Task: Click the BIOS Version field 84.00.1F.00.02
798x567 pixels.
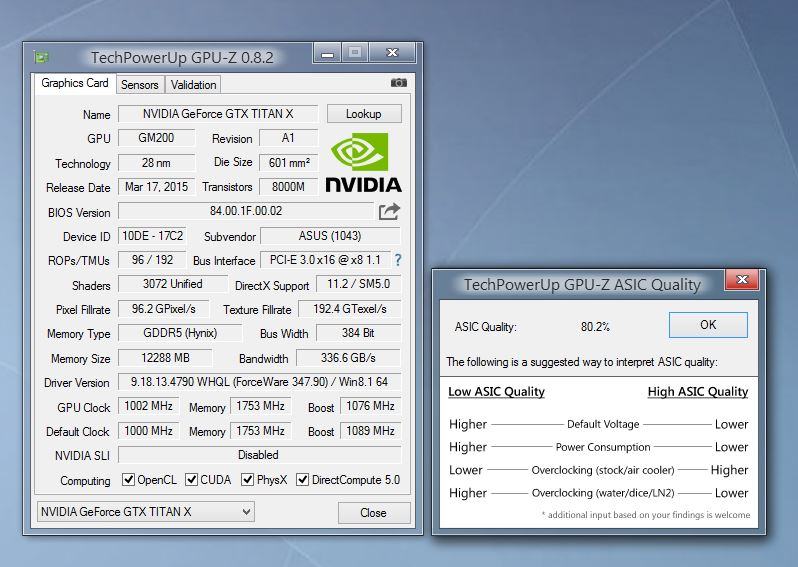Action: (246, 211)
